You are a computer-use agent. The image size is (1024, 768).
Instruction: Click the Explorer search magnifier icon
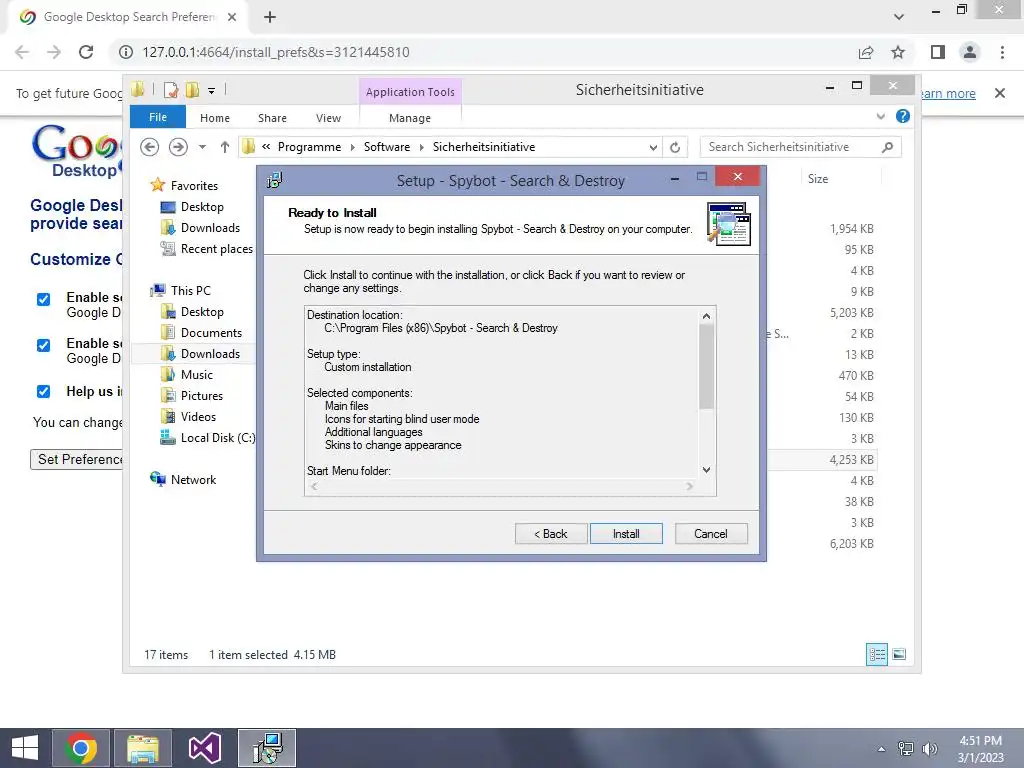(x=887, y=147)
